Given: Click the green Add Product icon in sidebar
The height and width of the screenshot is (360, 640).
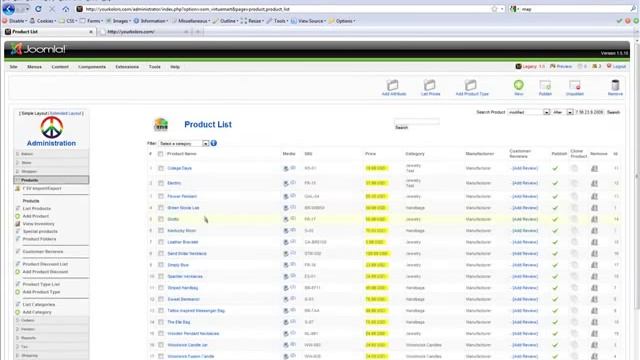Looking at the screenshot, I should [x=18, y=216].
